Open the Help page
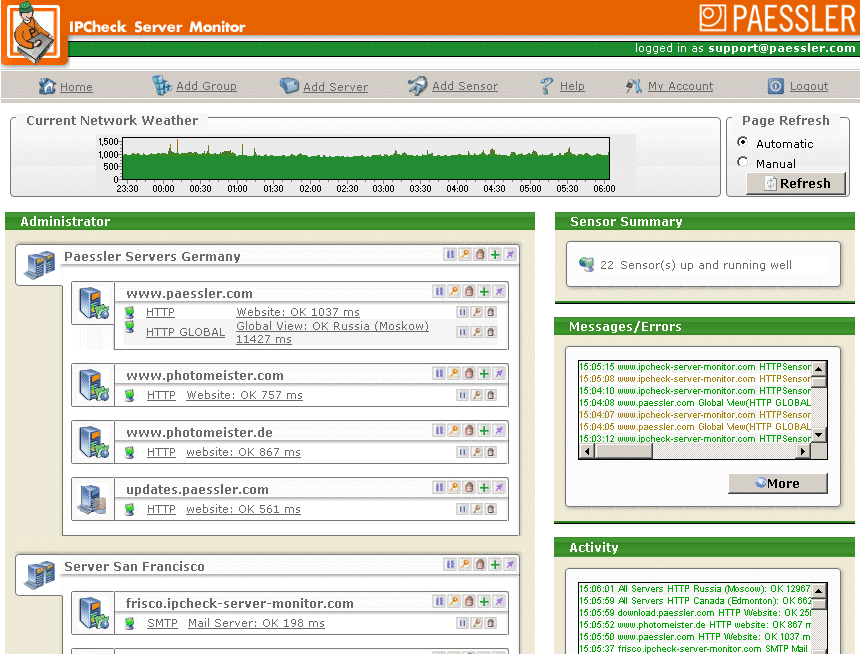 point(572,86)
